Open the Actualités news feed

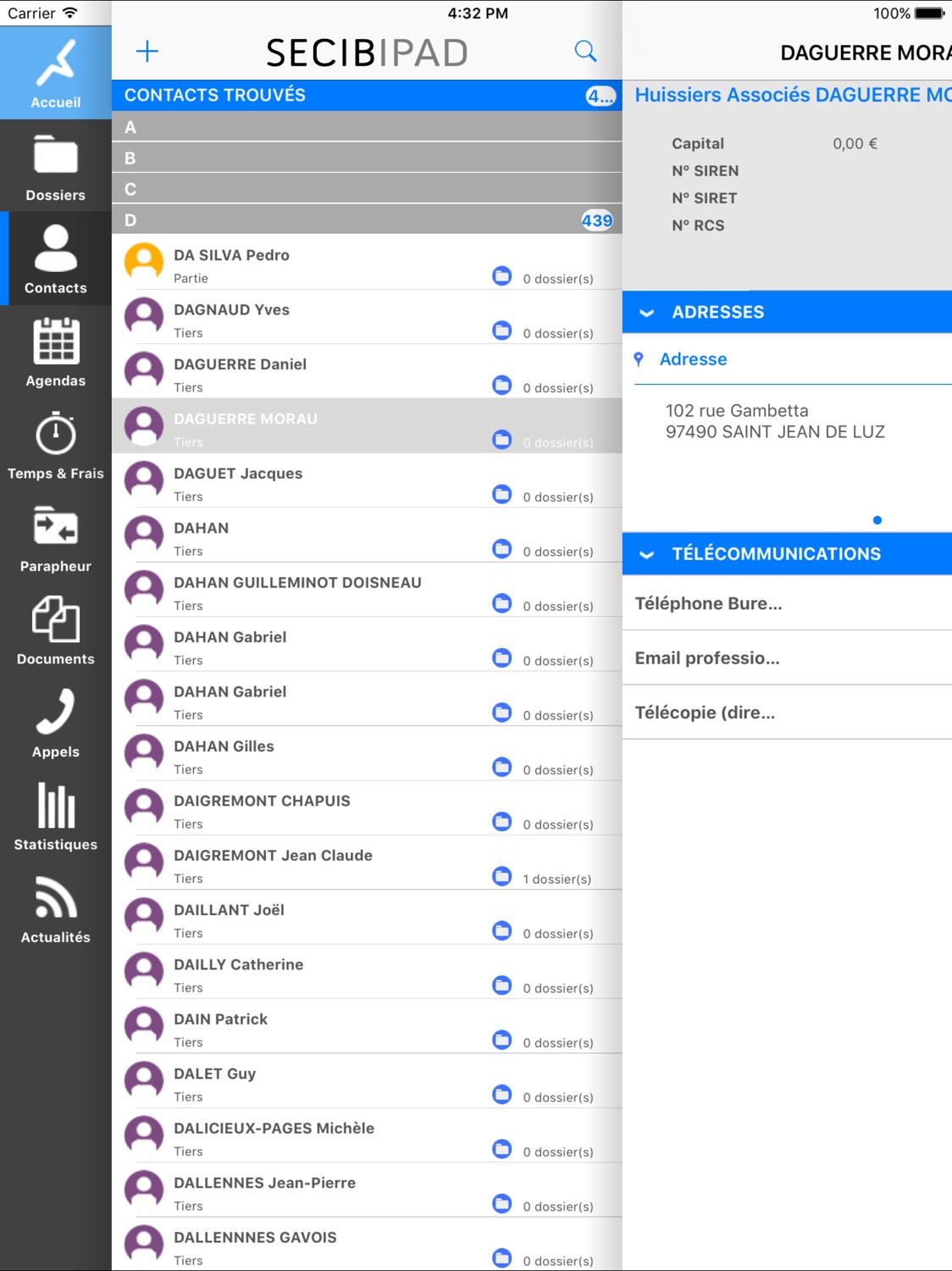point(55,908)
